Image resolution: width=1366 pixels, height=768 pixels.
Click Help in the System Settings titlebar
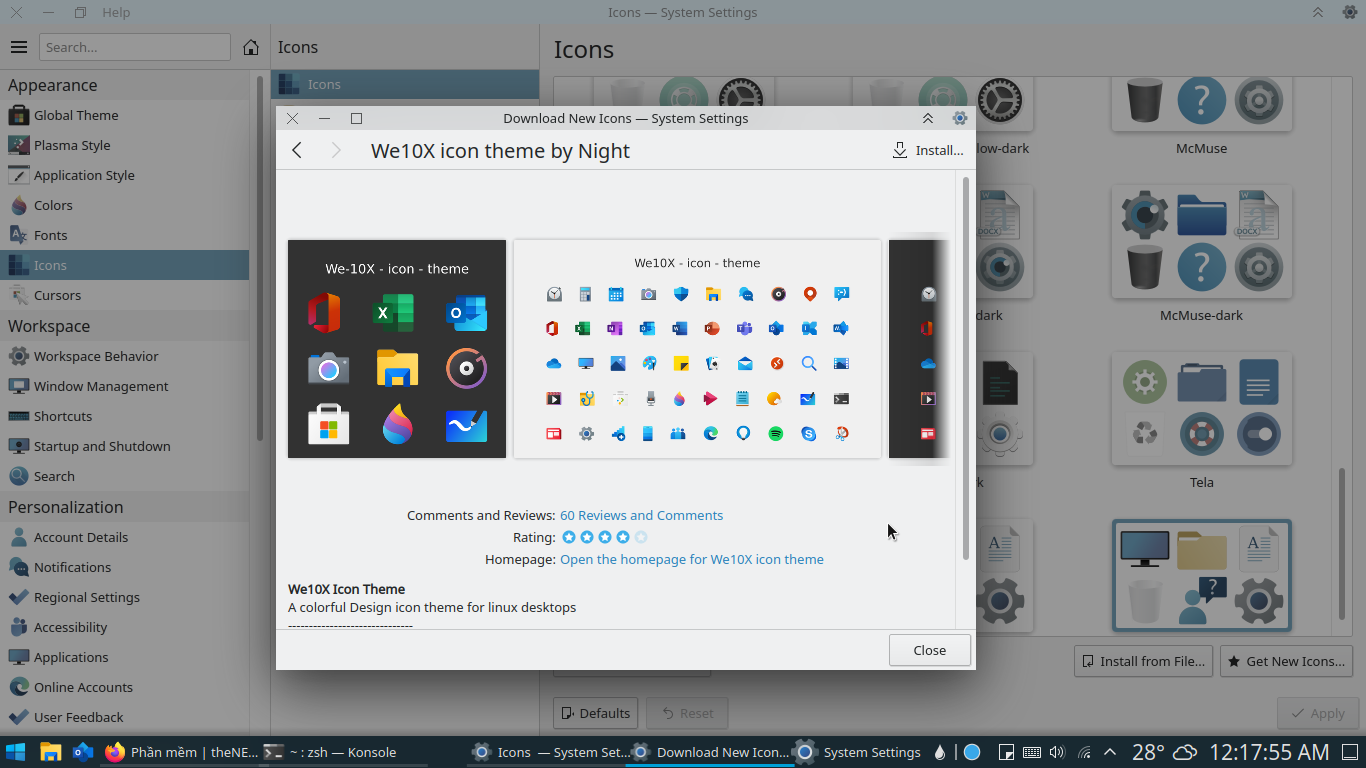pyautogui.click(x=116, y=12)
